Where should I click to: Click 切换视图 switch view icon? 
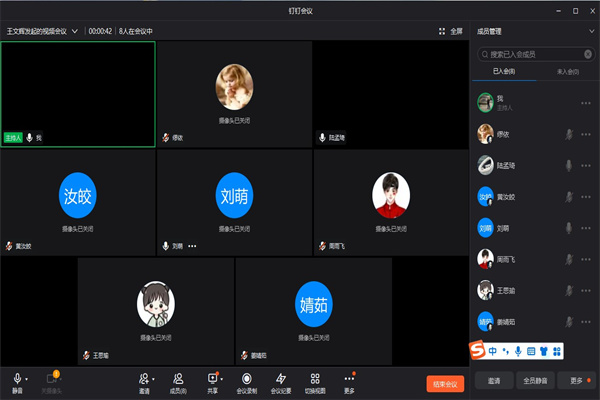click(x=315, y=378)
